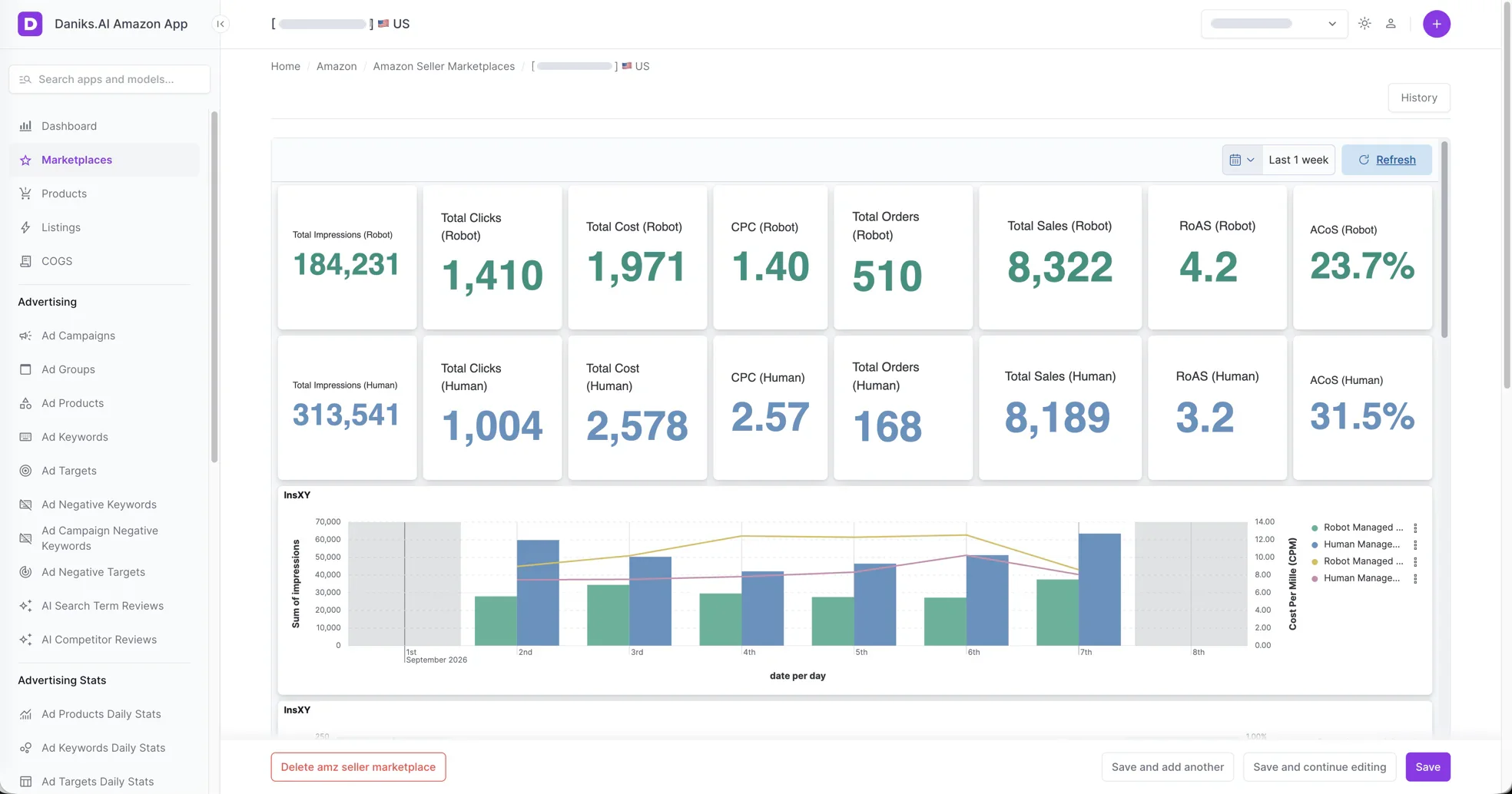This screenshot has height=794, width=1512.
Task: Open options menu for yellow Robot Managed legend
Action: point(1415,561)
